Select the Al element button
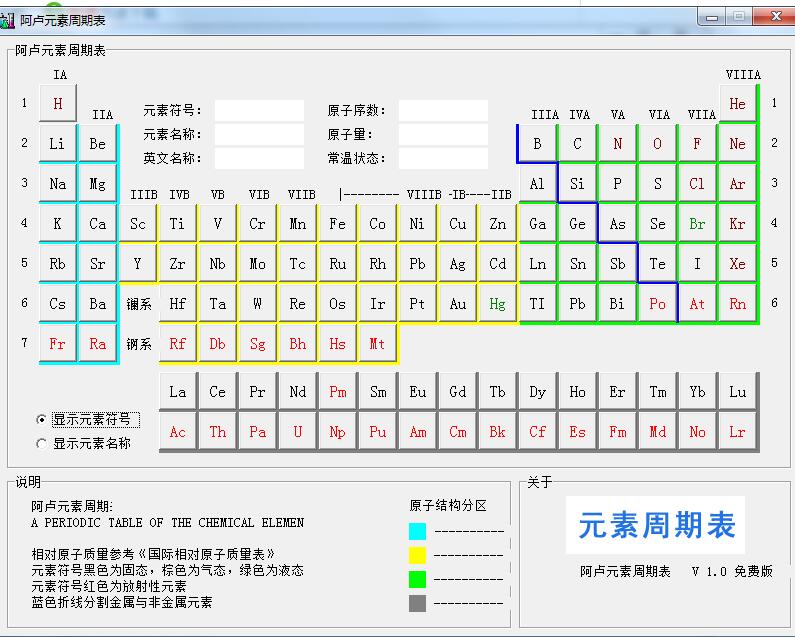 click(x=537, y=184)
